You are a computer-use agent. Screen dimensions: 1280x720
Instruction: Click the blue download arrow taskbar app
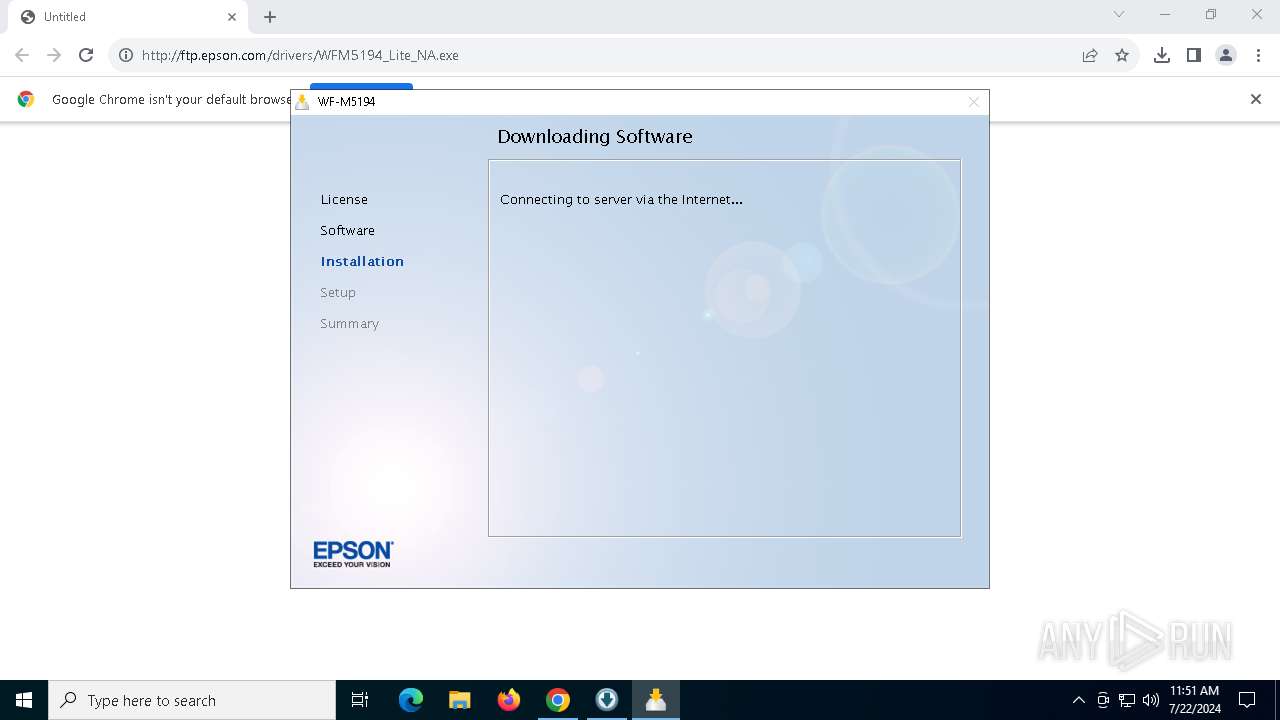(x=606, y=700)
